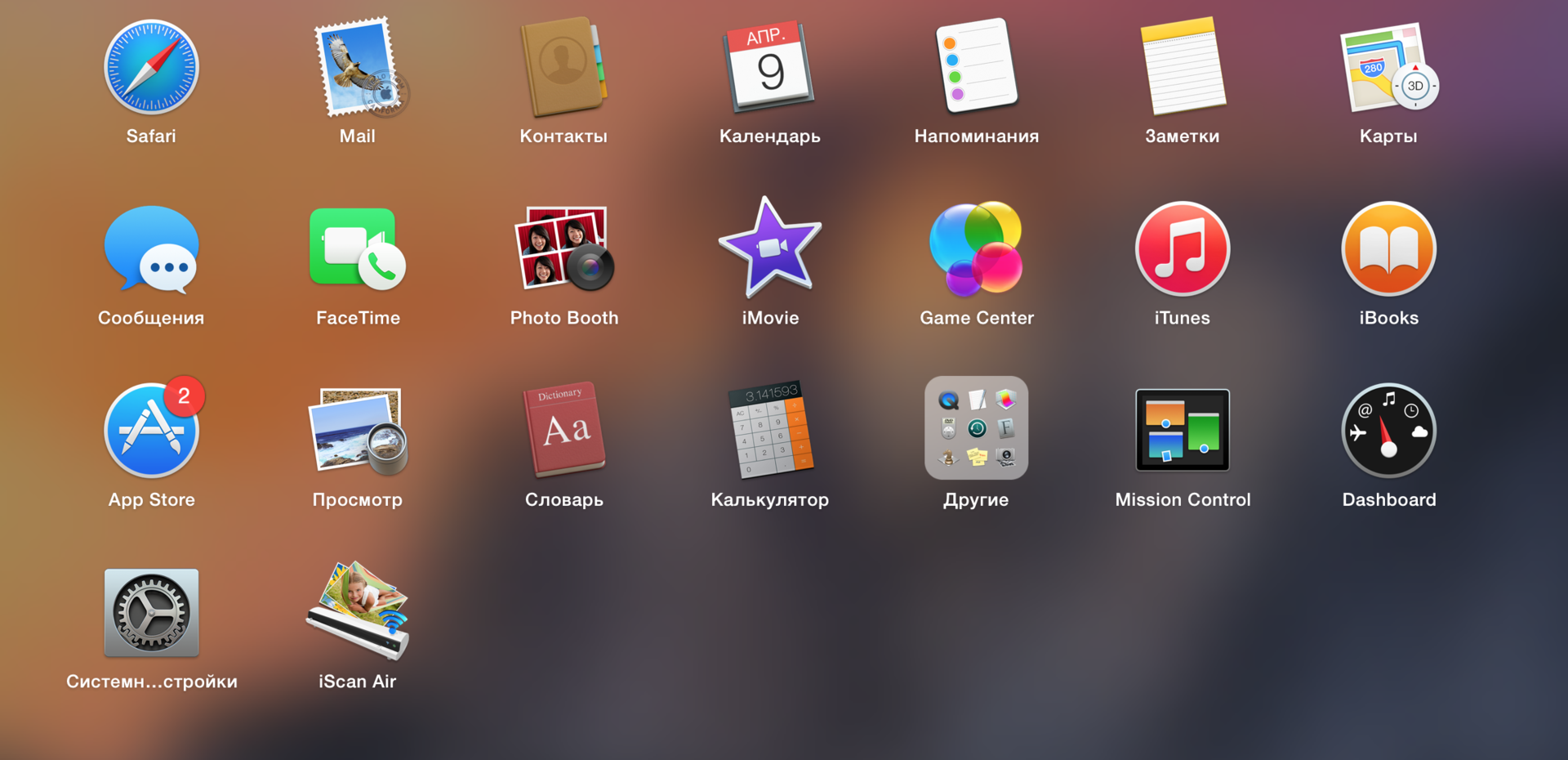Open the Dashboard gauge icon

point(1388,431)
